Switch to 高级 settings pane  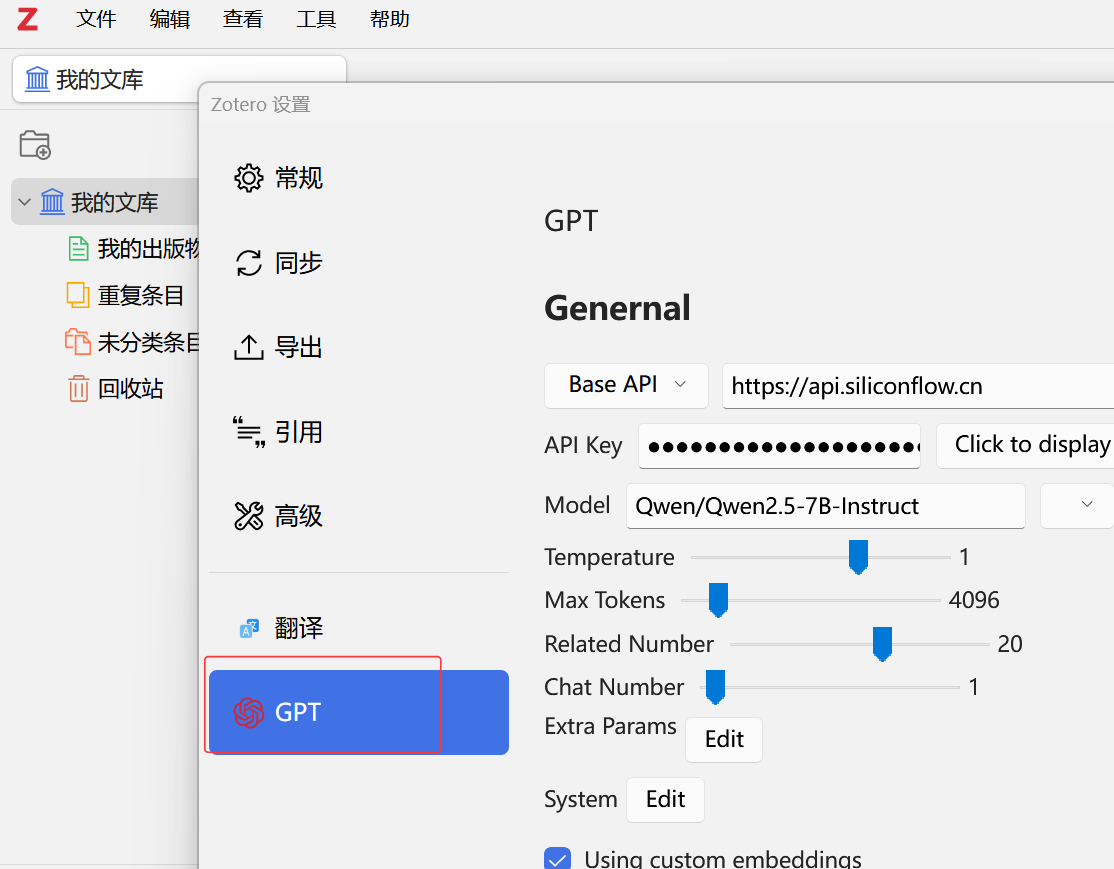pyautogui.click(x=359, y=516)
